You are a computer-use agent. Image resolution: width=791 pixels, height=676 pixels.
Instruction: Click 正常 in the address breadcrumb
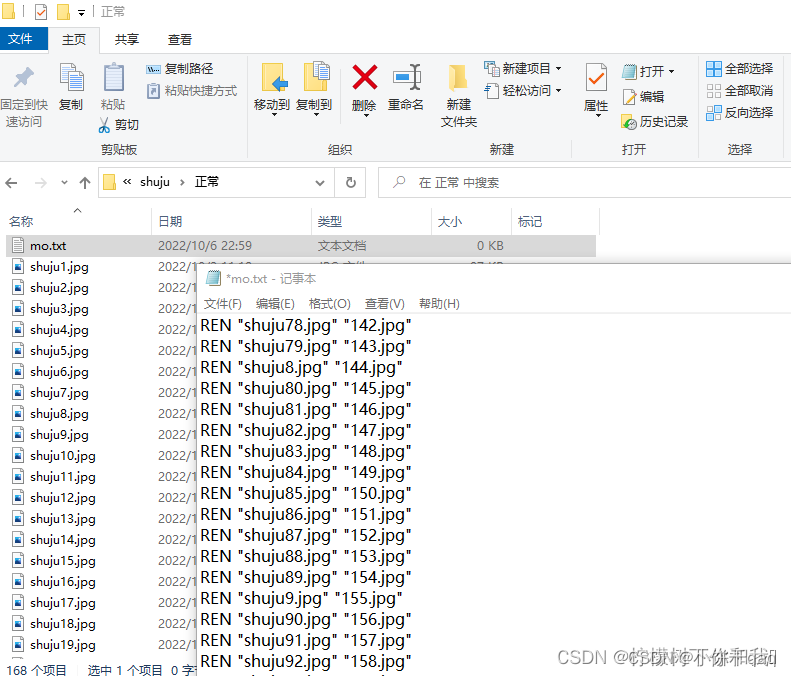pos(207,182)
